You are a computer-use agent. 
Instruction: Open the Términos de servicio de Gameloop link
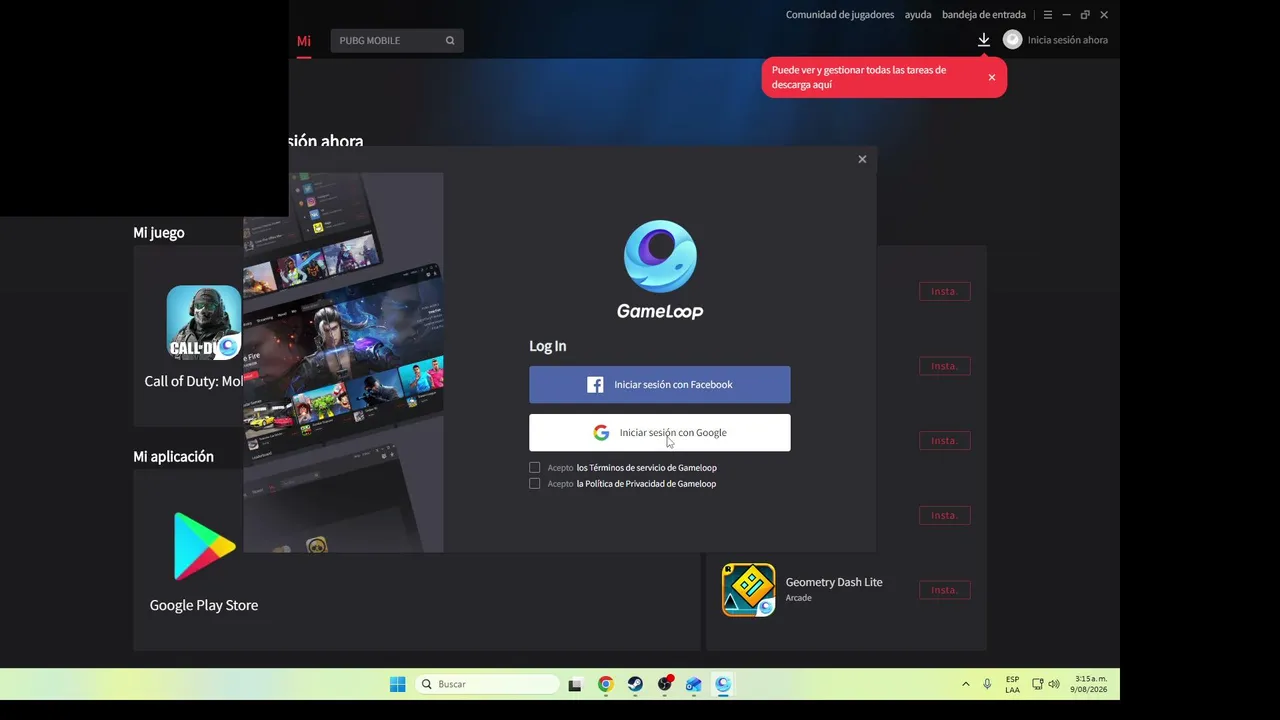[x=647, y=468]
